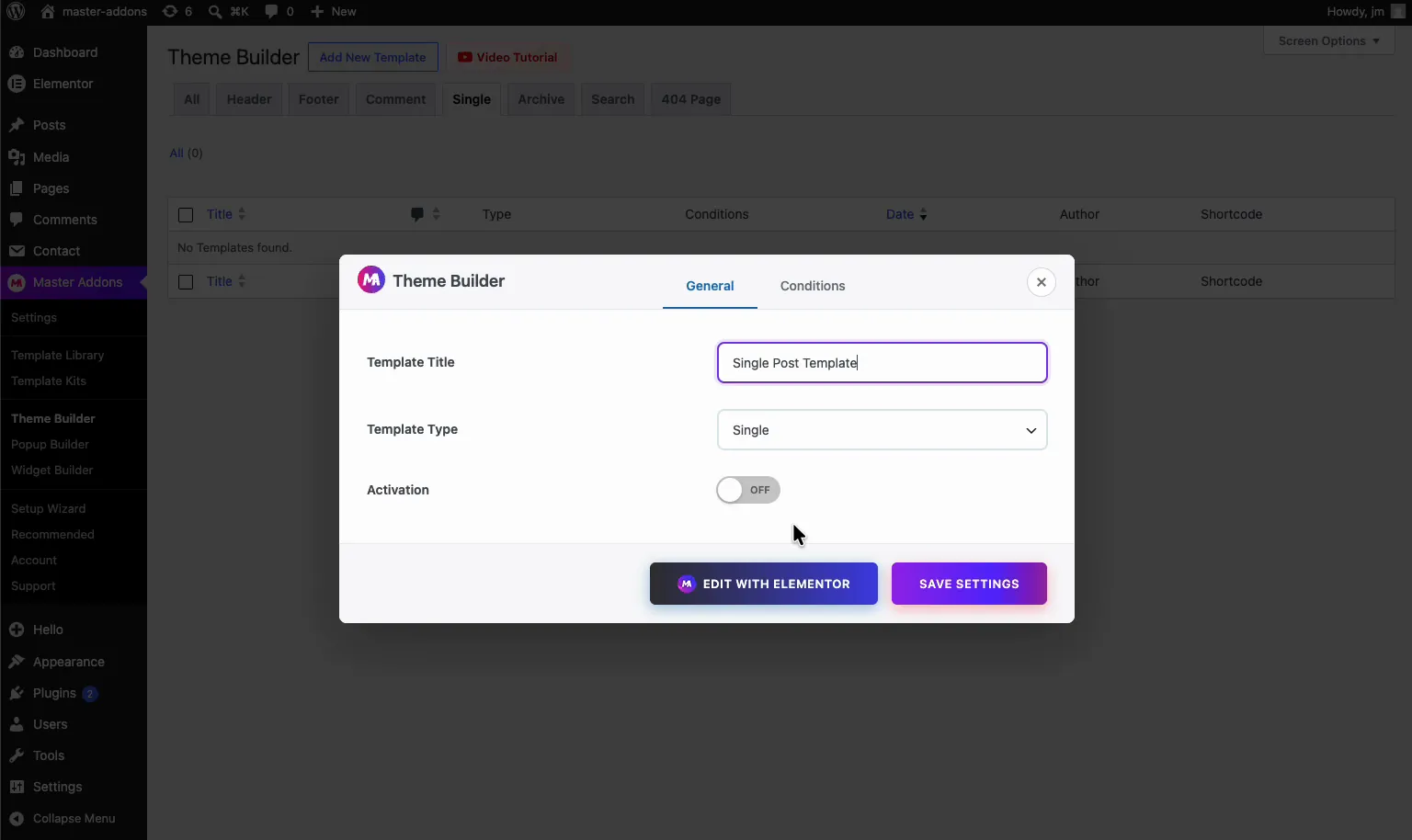
Task: Open Setup Wizard submenu link
Action: point(48,508)
